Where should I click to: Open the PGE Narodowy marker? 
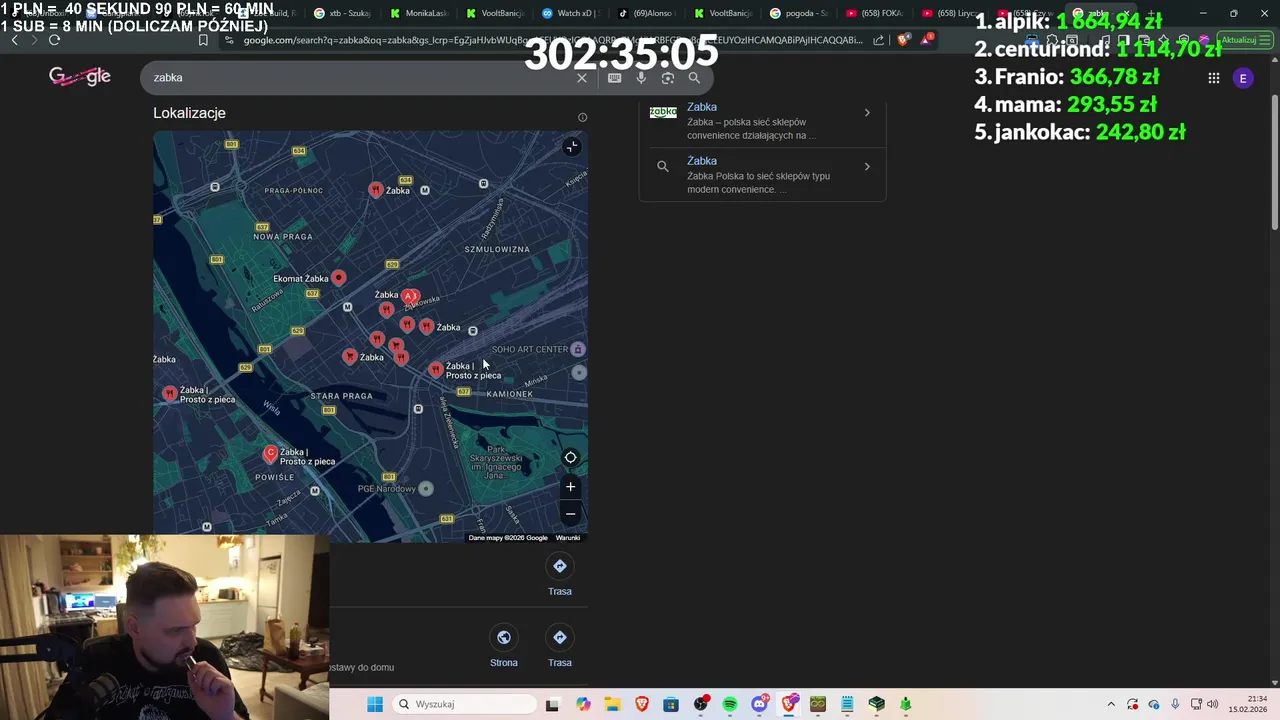click(x=426, y=488)
